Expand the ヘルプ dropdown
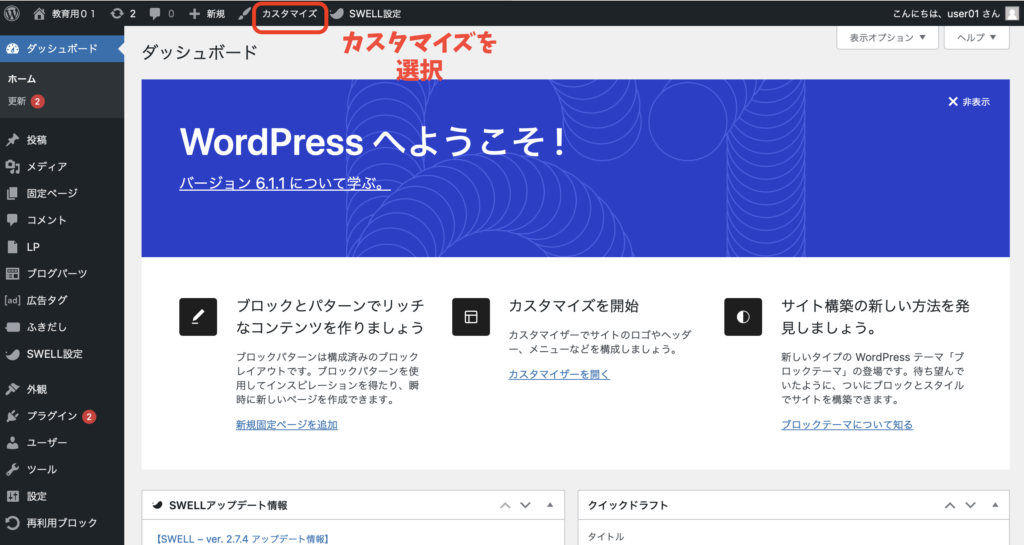The width and height of the screenshot is (1024, 545). coord(976,37)
